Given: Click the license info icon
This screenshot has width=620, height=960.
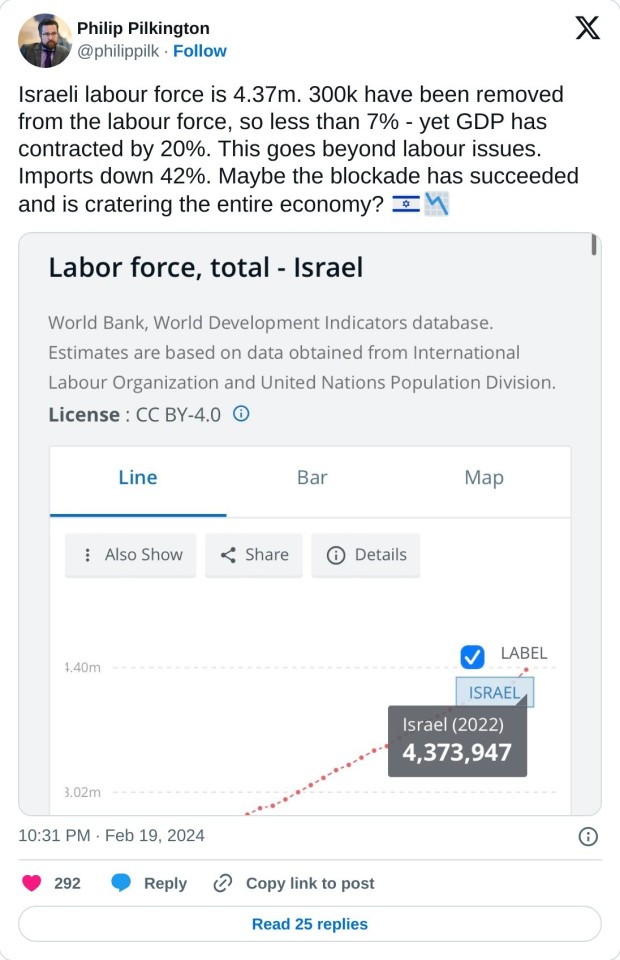Looking at the screenshot, I should click(241, 413).
